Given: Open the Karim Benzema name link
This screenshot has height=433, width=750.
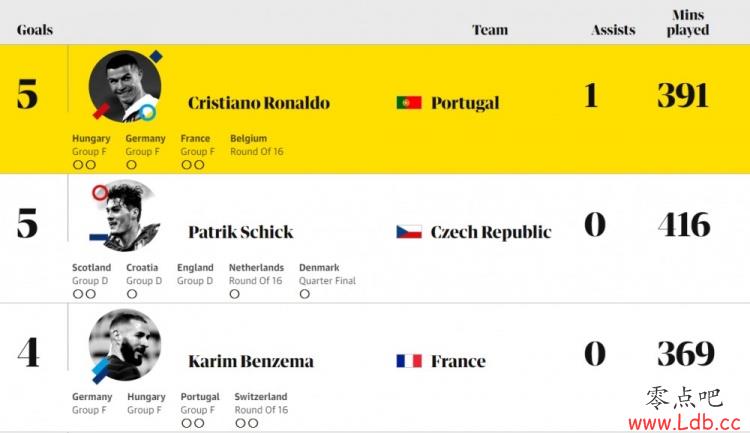Looking at the screenshot, I should (251, 361).
